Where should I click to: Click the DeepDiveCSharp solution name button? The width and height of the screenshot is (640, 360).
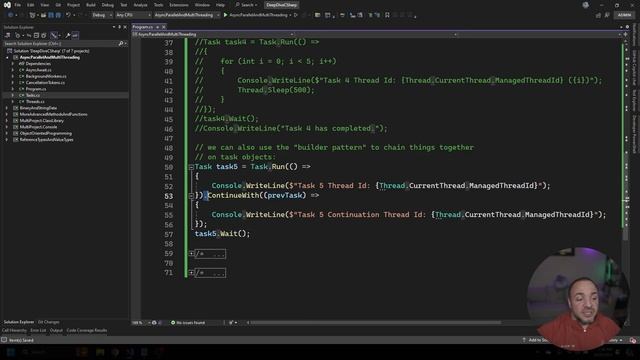tap(281, 5)
